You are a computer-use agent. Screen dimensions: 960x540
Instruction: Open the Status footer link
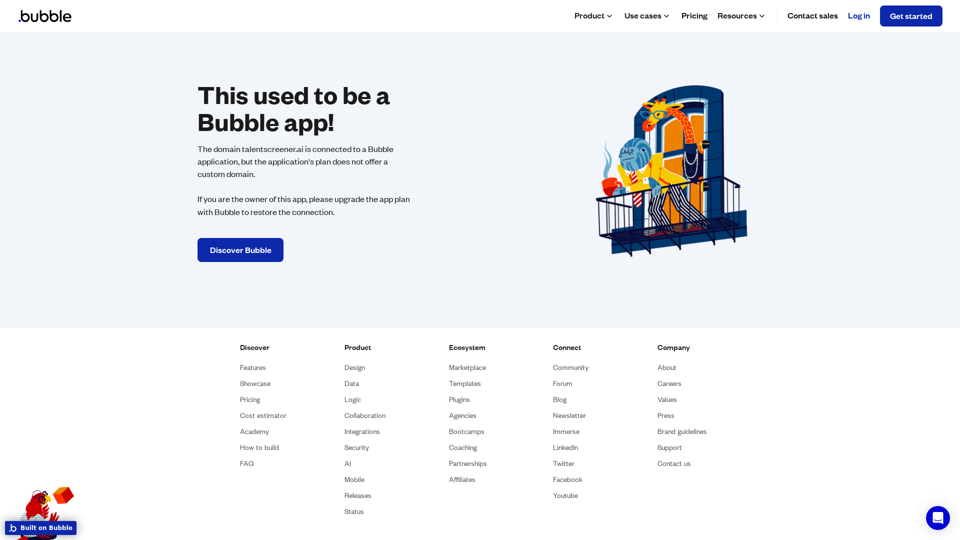(354, 511)
